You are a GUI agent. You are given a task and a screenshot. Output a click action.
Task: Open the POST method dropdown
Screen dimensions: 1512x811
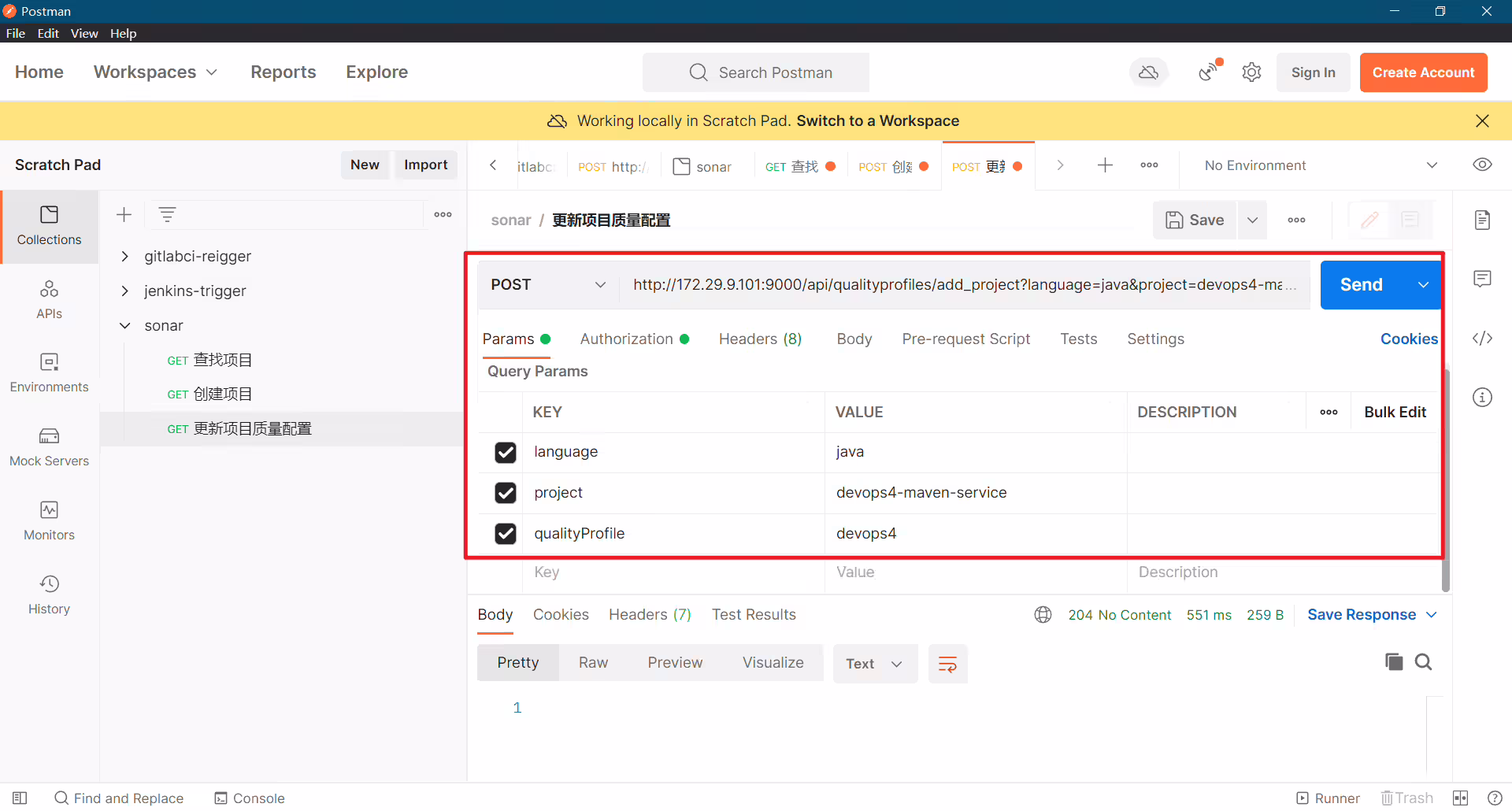point(549,285)
